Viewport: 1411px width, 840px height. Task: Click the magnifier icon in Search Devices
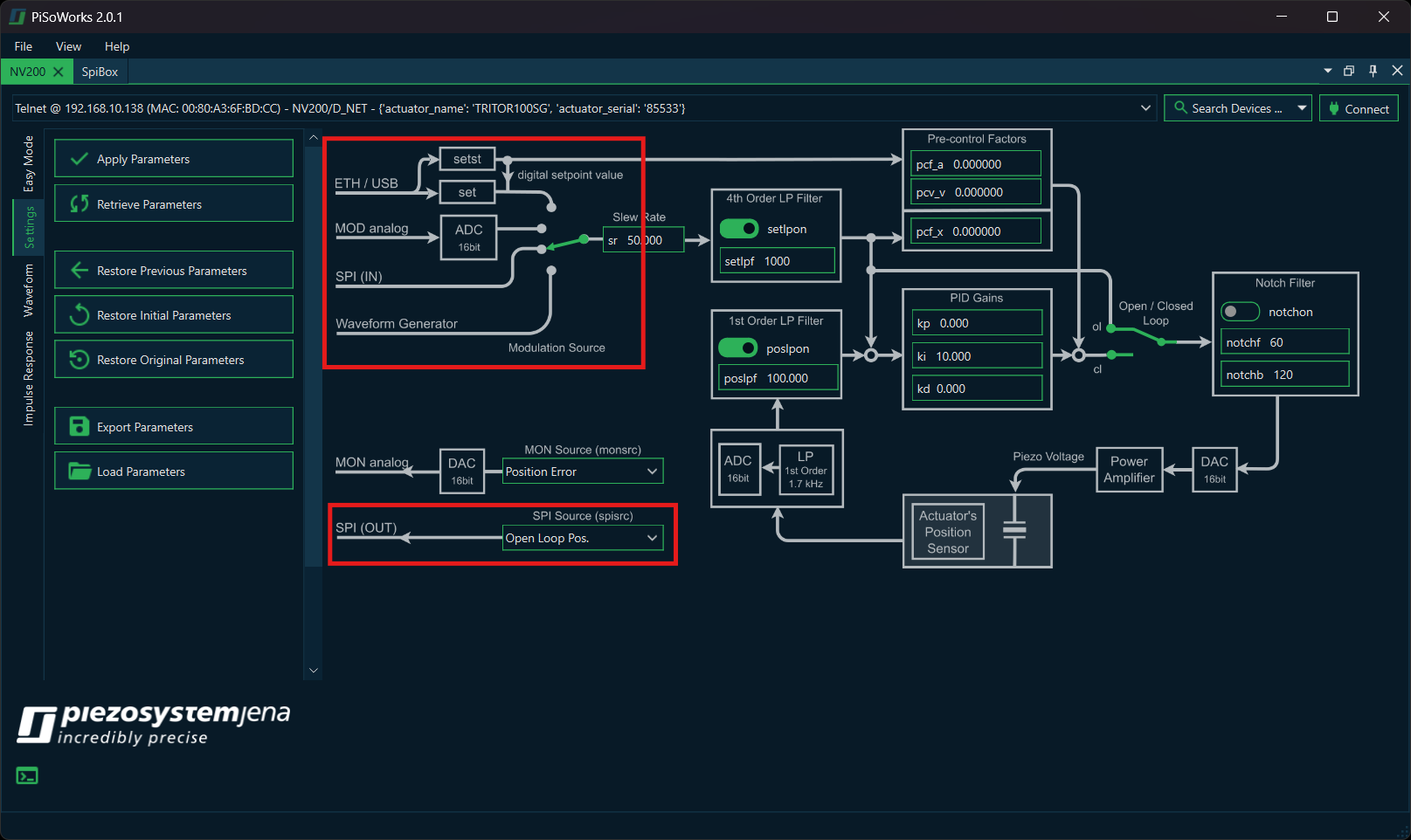[1181, 107]
